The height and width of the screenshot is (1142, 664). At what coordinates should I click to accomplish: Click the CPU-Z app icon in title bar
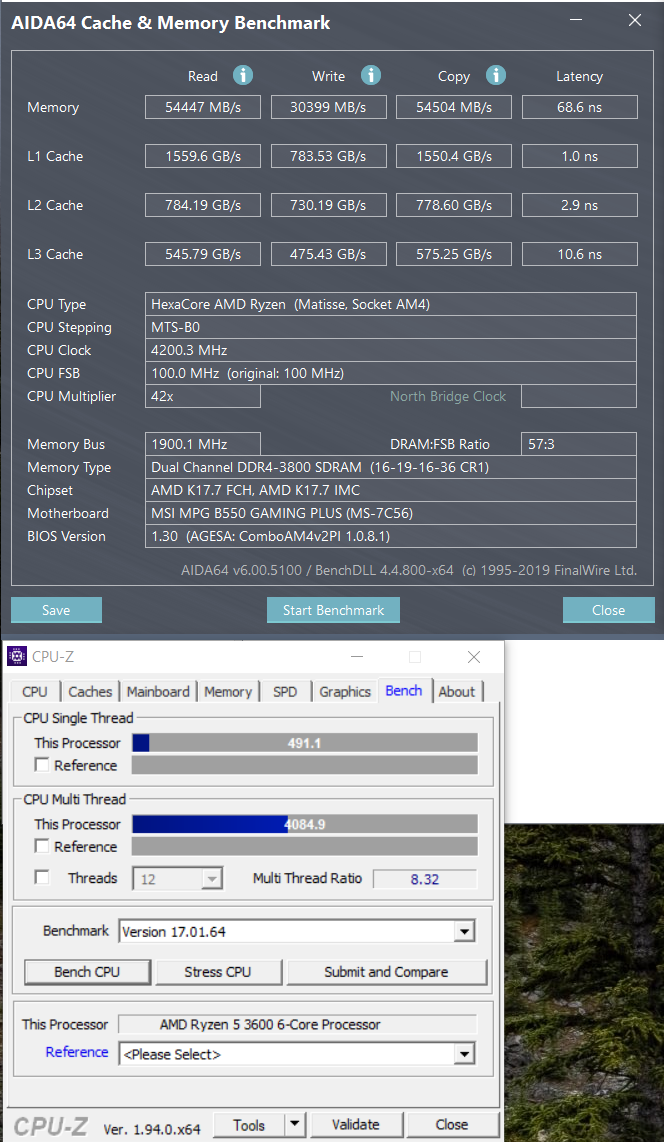[17, 657]
